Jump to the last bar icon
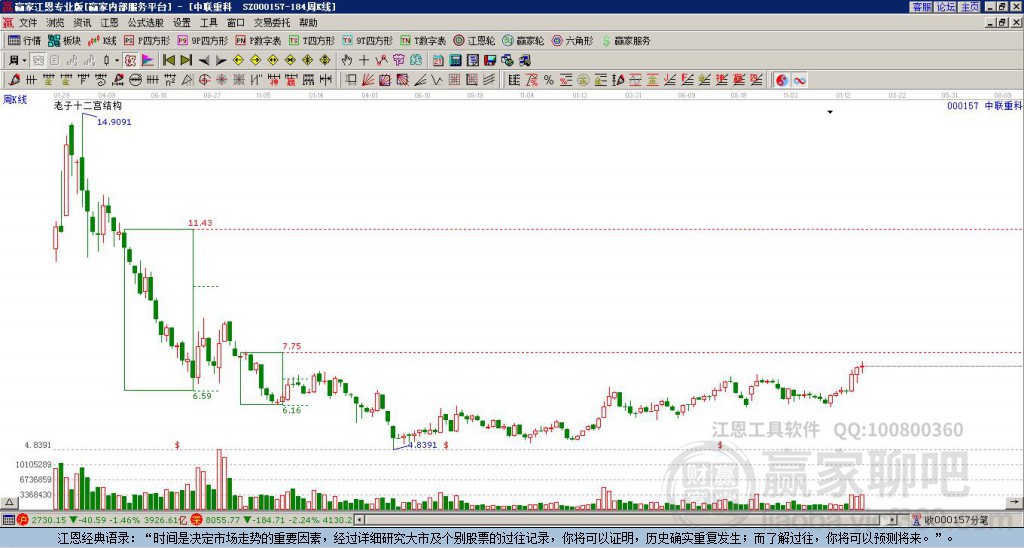 click(x=186, y=61)
